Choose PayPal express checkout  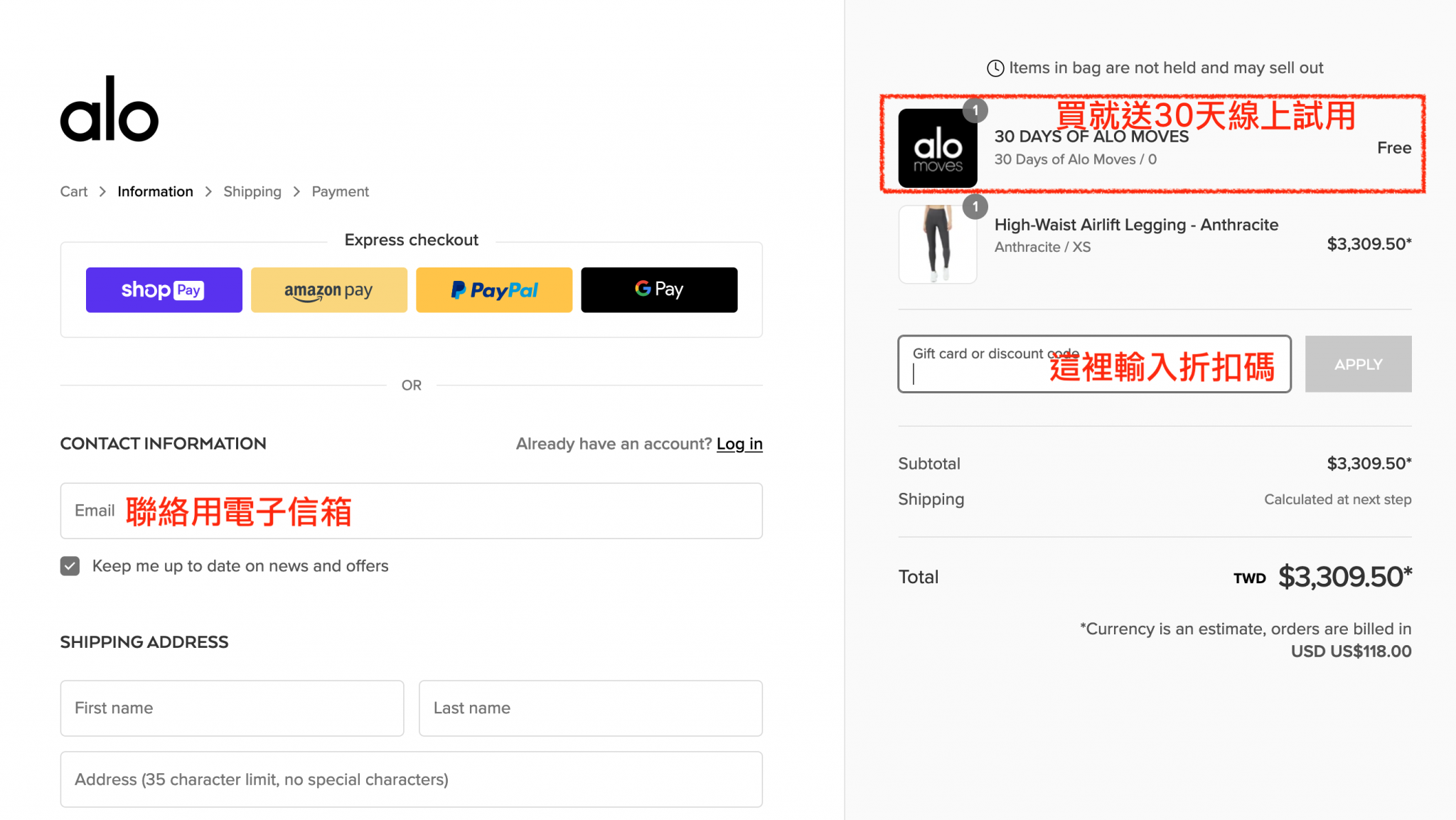pyautogui.click(x=494, y=289)
